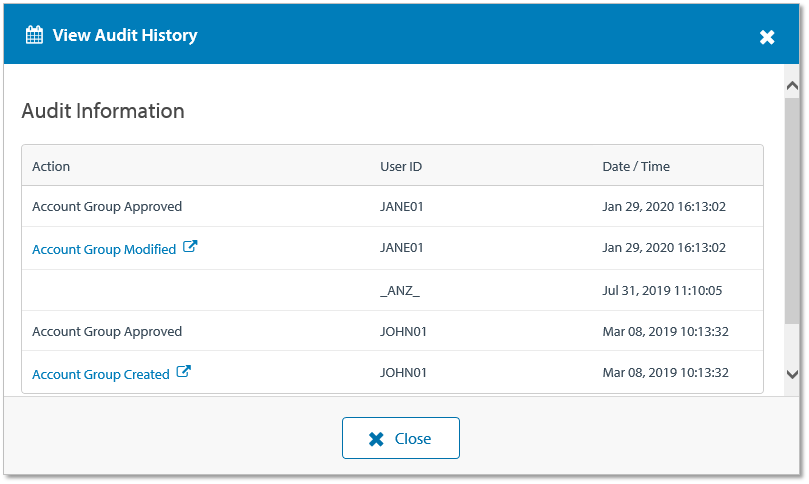
Task: Open external link icon beside Account Group Modified
Action: tap(190, 248)
